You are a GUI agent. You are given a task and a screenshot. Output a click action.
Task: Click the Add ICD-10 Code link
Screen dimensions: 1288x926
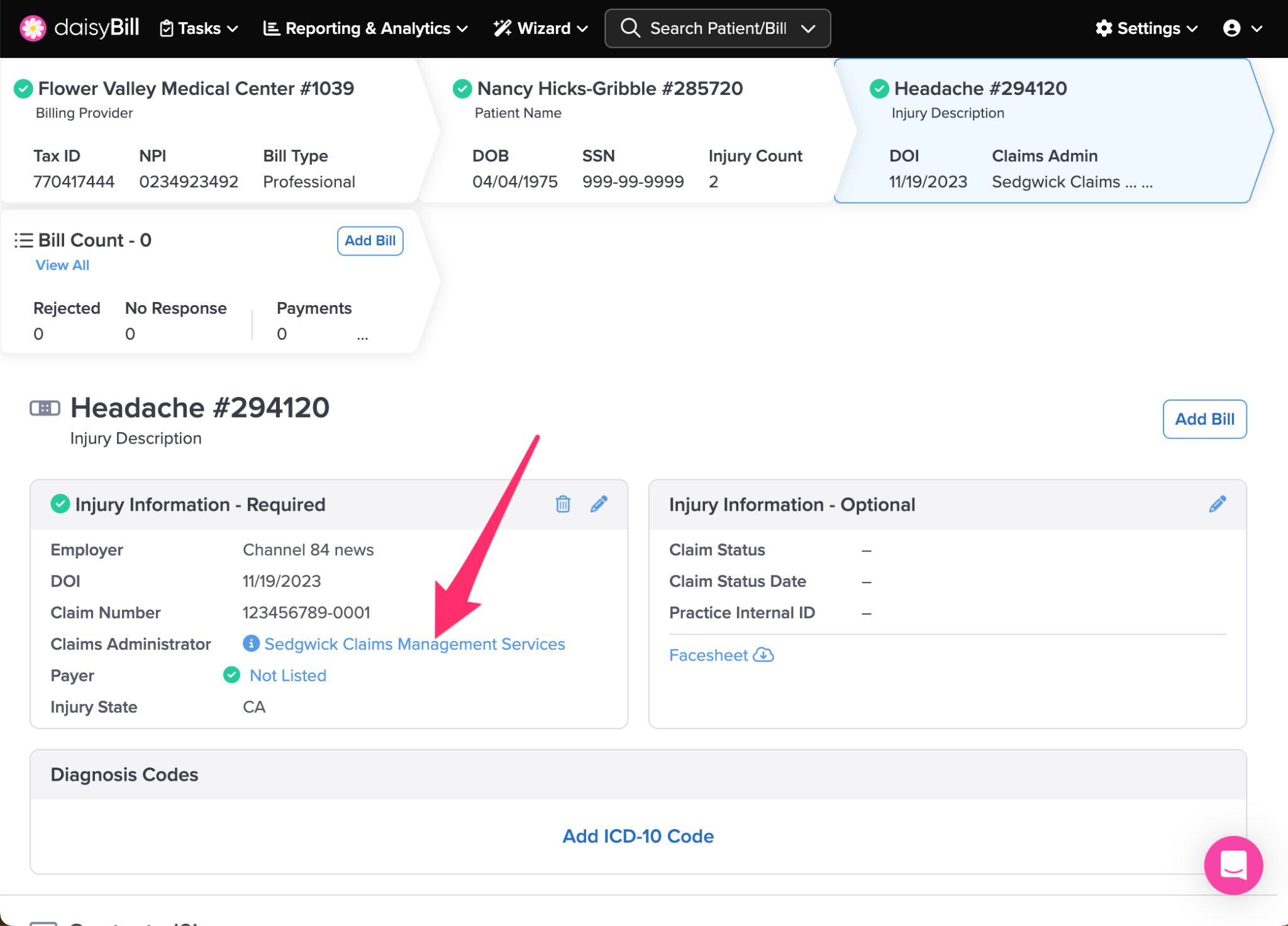pos(638,836)
